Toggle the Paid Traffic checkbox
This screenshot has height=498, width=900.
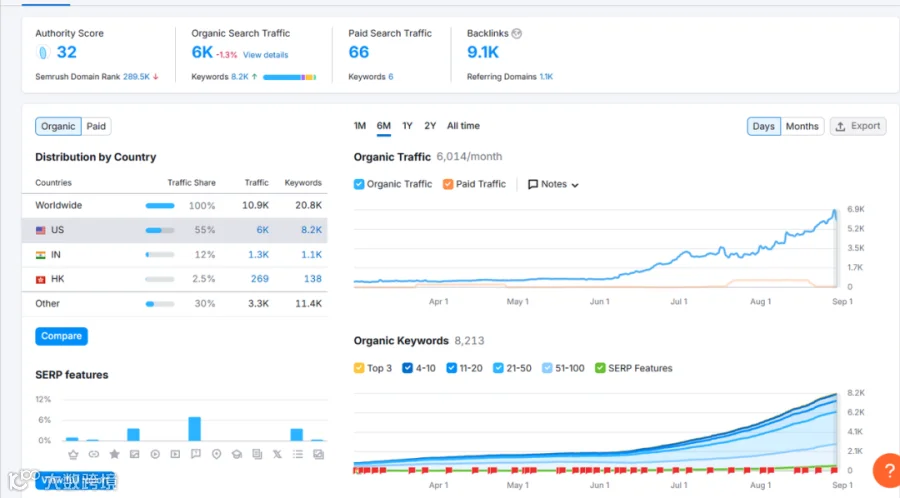click(448, 184)
